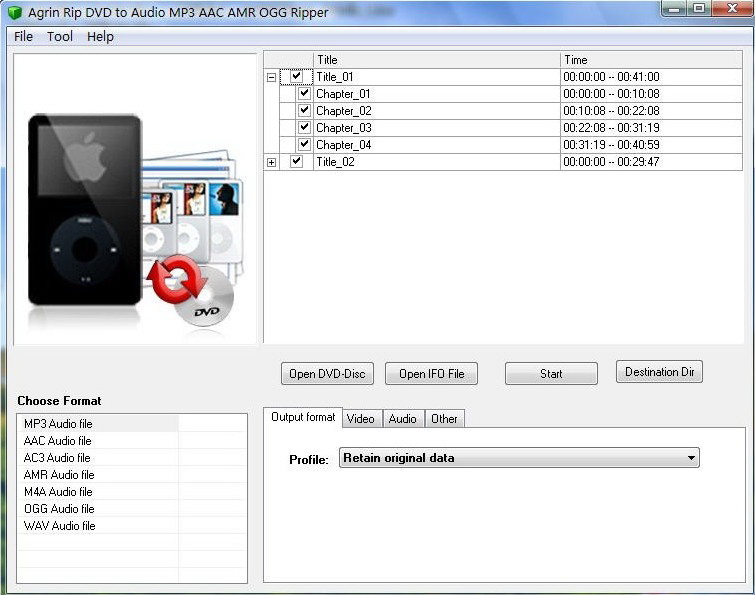
Task: Click the Title column header
Action: [437, 60]
